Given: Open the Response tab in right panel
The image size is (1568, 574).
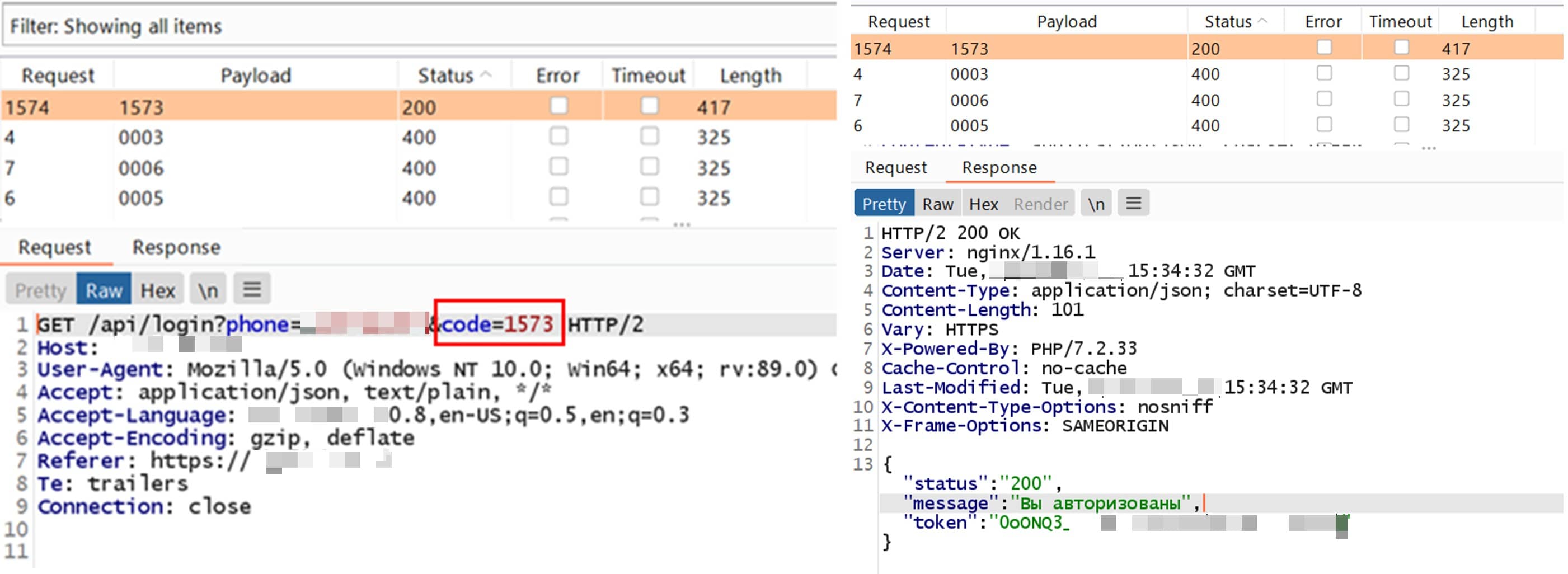Looking at the screenshot, I should tap(999, 167).
